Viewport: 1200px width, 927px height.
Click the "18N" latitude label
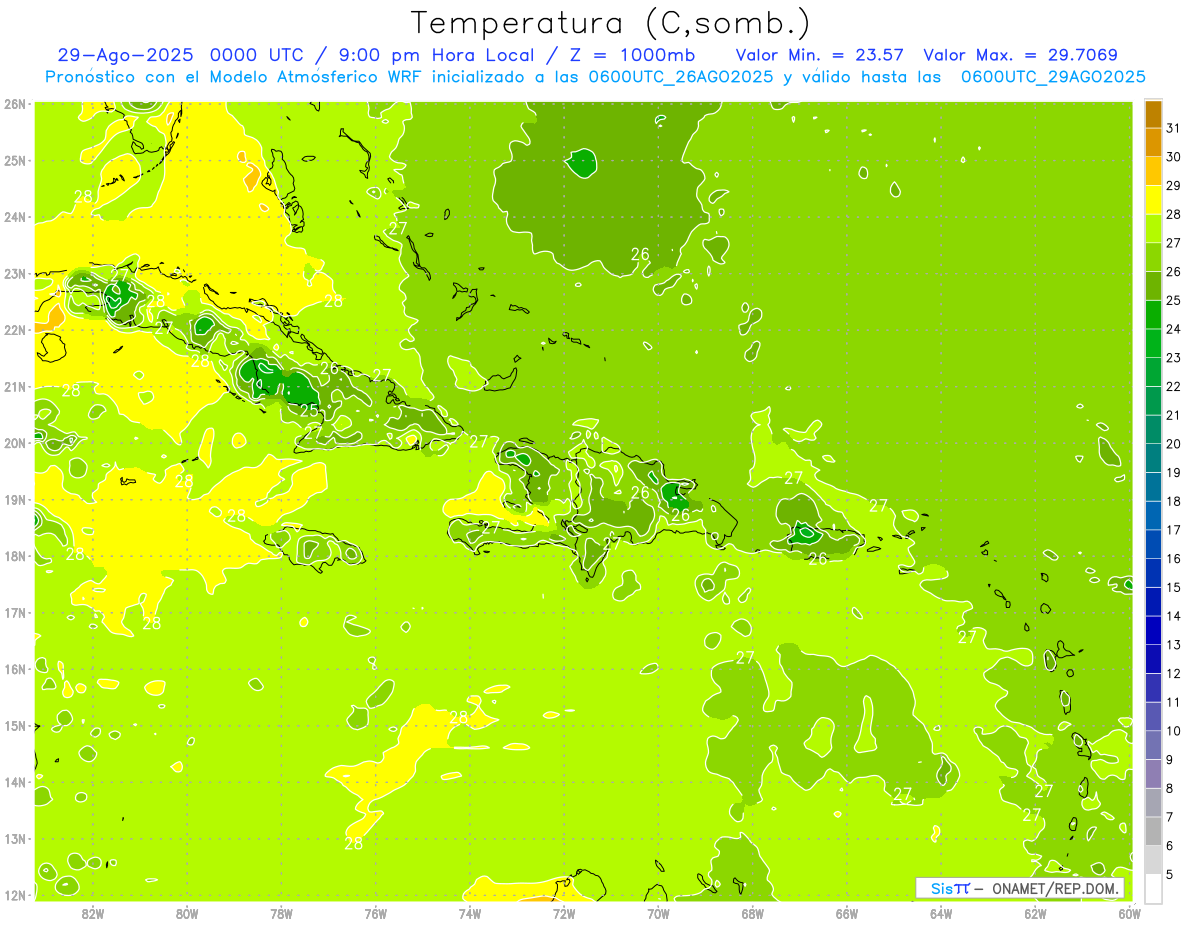tap(15, 556)
